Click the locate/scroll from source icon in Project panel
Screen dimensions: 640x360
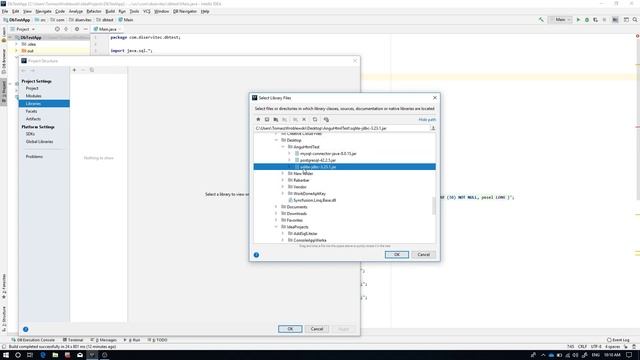tap(57, 29)
